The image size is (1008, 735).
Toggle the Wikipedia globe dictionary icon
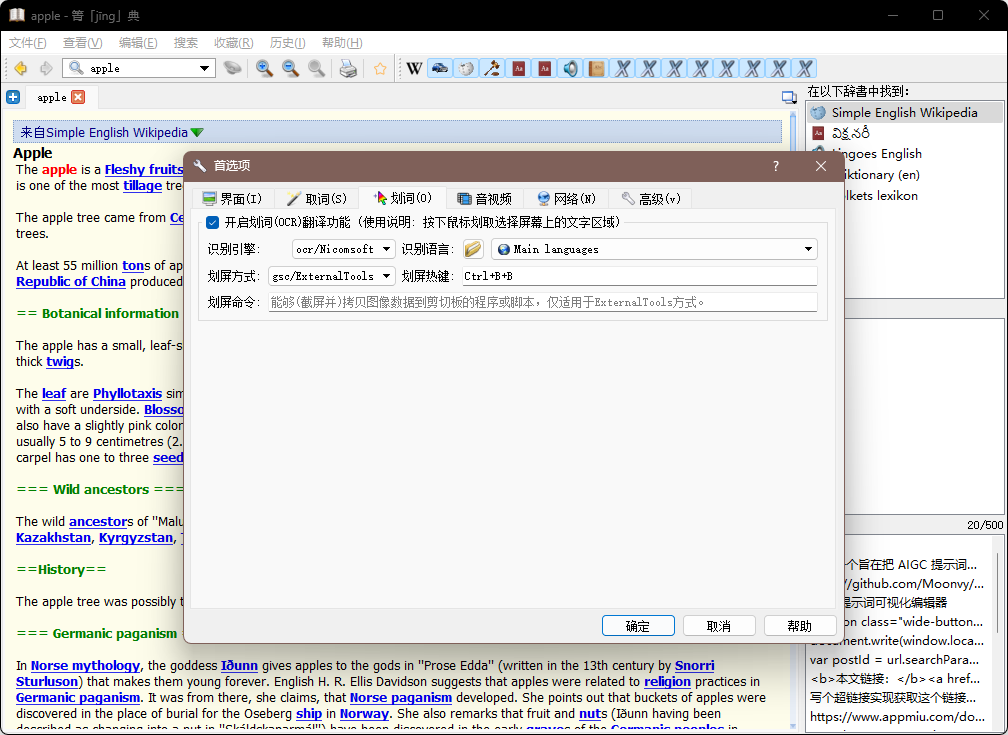point(467,68)
